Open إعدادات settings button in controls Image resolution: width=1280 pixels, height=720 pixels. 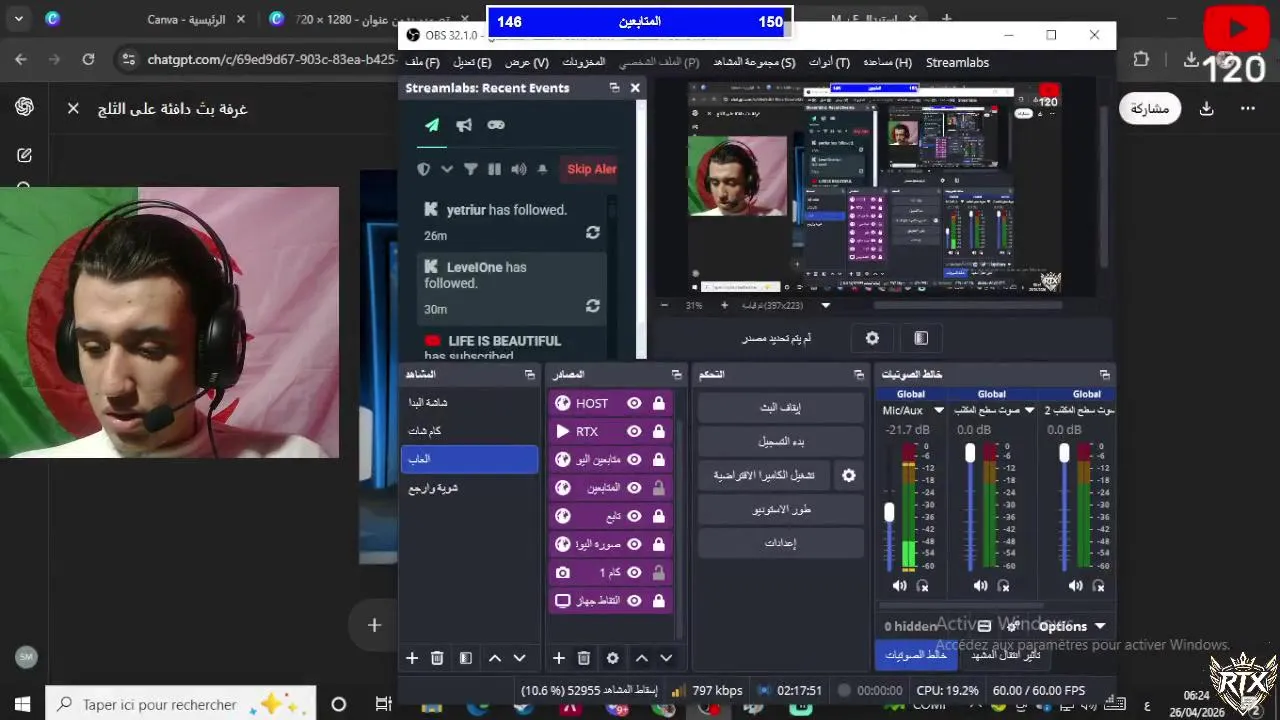780,543
